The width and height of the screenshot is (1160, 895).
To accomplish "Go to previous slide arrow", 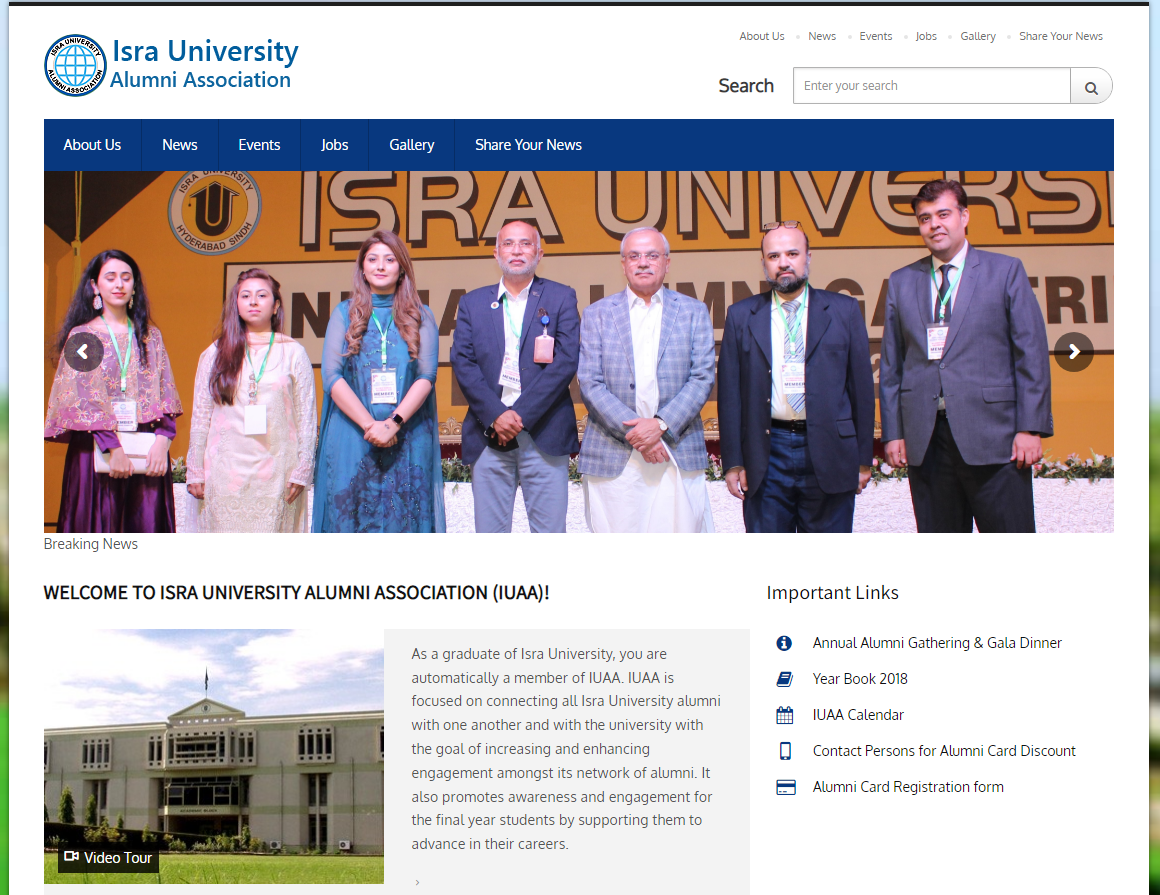I will [84, 352].
